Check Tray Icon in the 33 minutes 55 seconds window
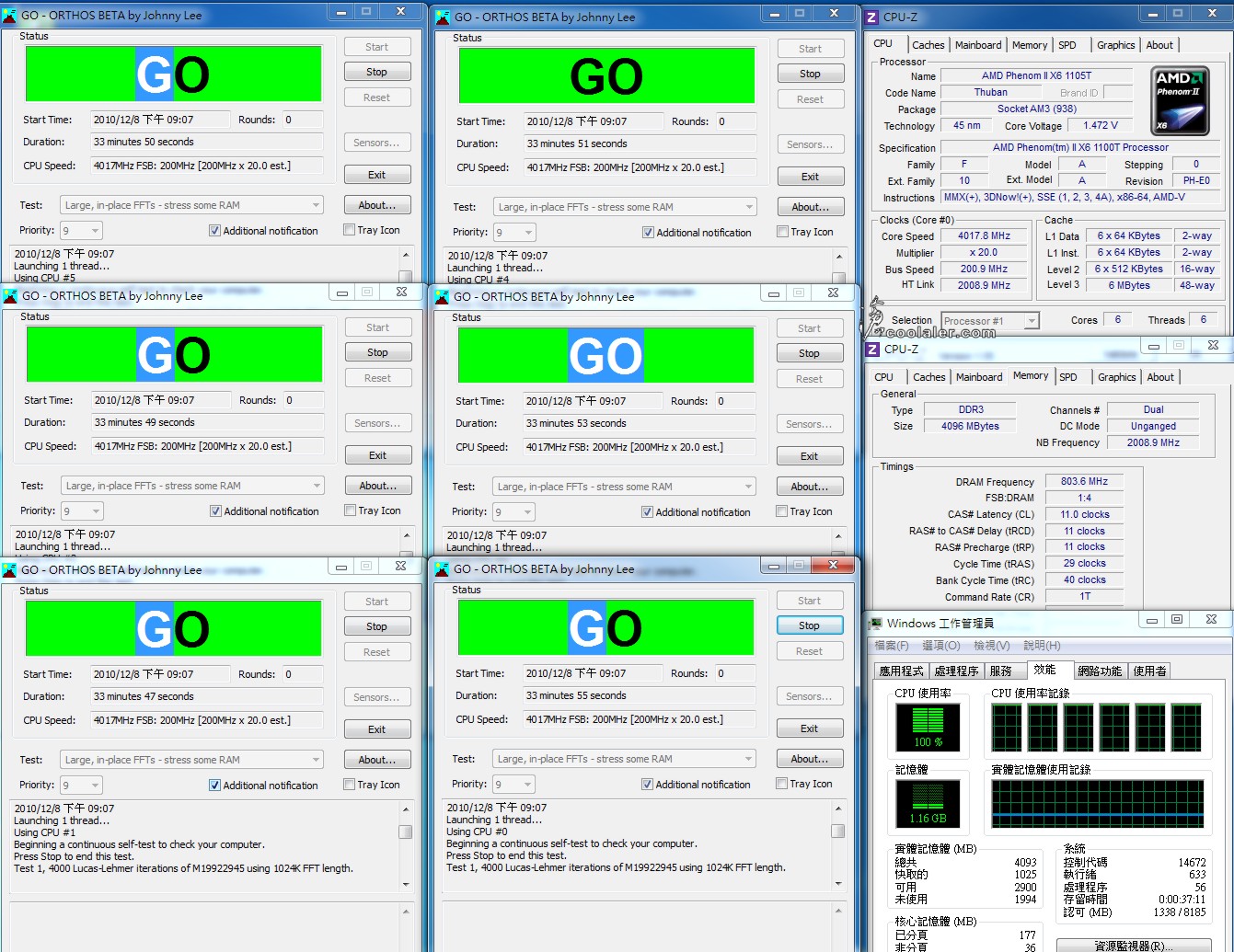The image size is (1234, 952). tap(781, 784)
